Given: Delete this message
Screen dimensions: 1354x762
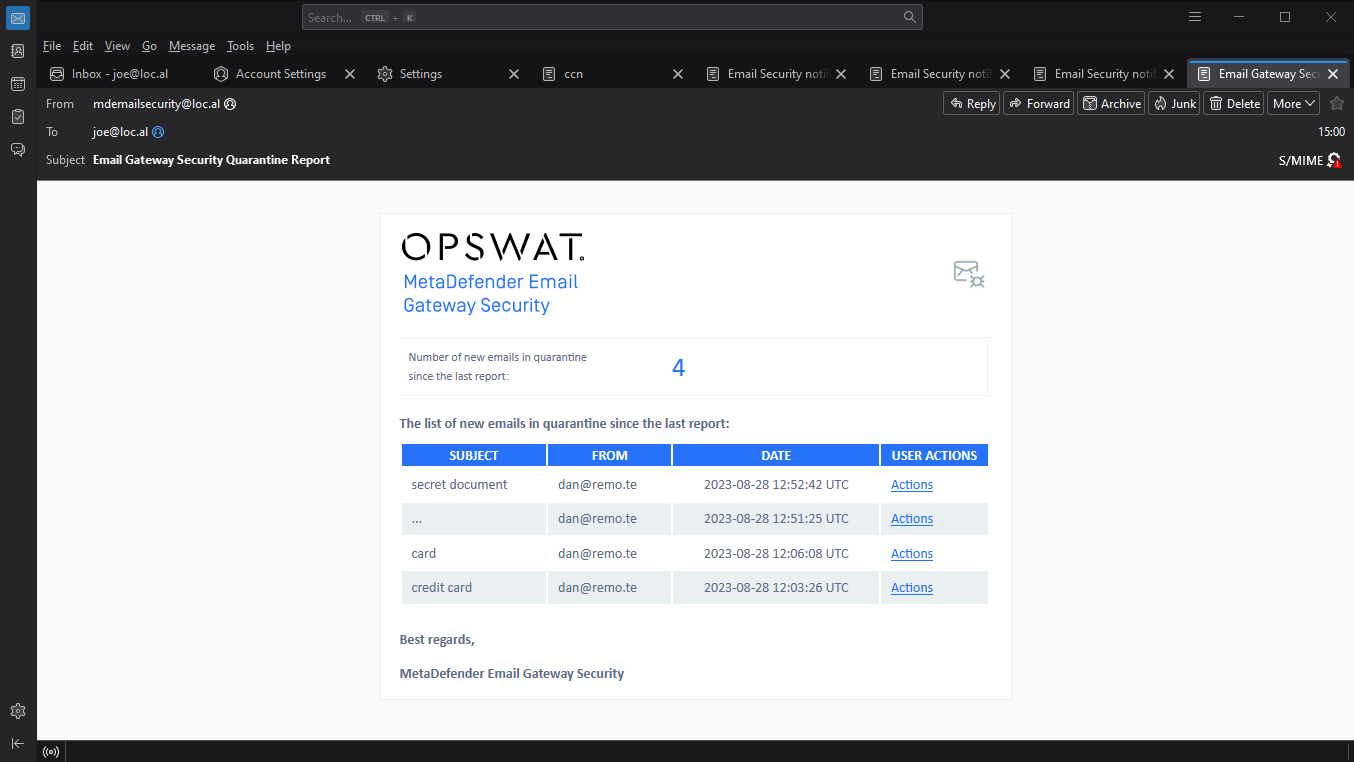Looking at the screenshot, I should tap(1234, 103).
